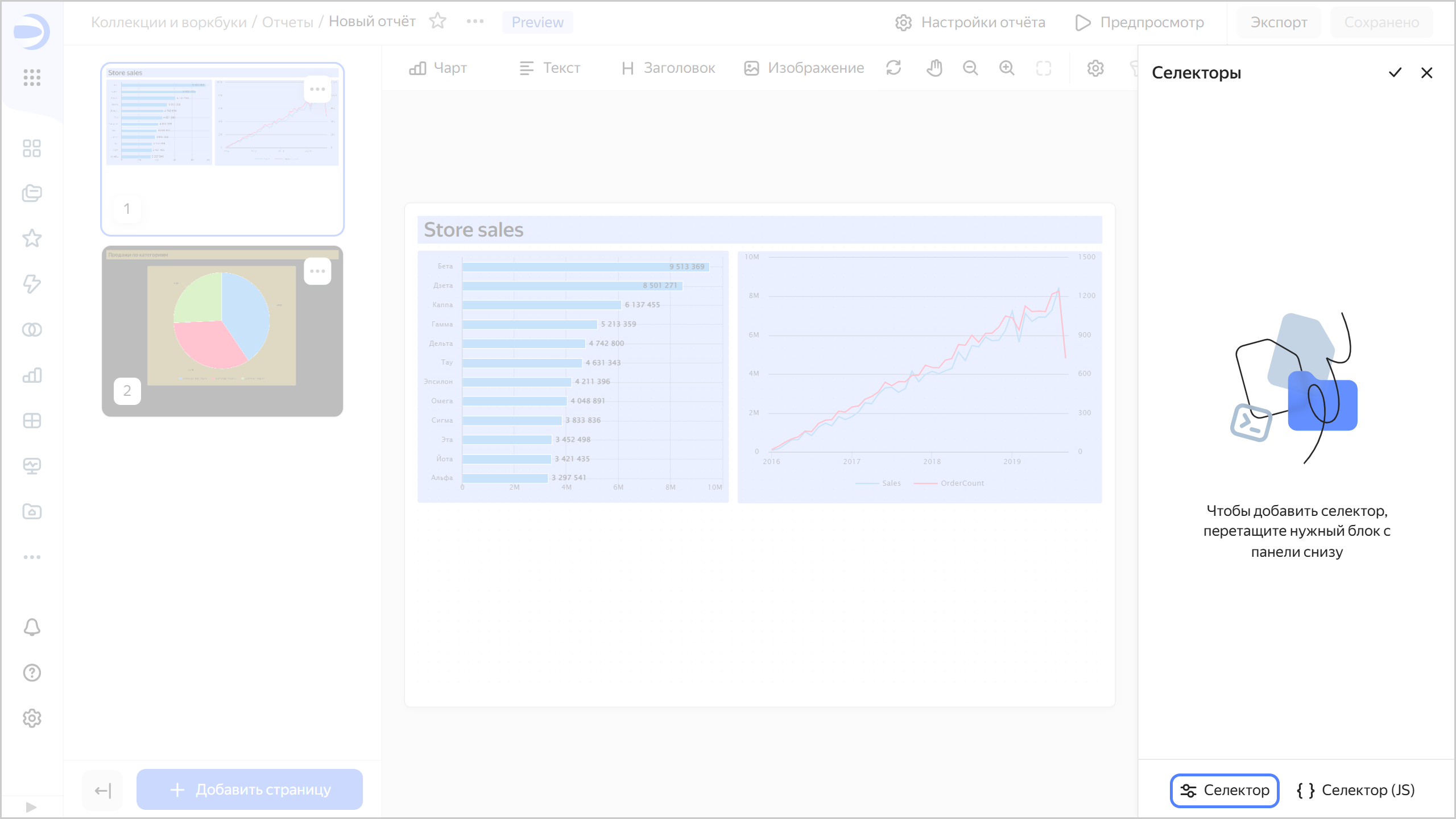Open page settings gear in toolbar
This screenshot has height=819, width=1456.
(1095, 68)
